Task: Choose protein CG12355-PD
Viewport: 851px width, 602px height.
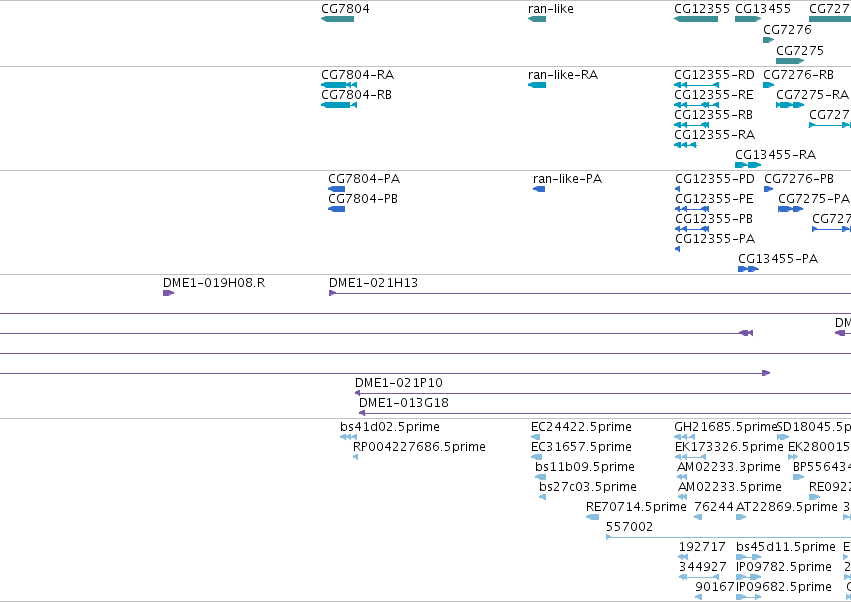Action: (715, 179)
